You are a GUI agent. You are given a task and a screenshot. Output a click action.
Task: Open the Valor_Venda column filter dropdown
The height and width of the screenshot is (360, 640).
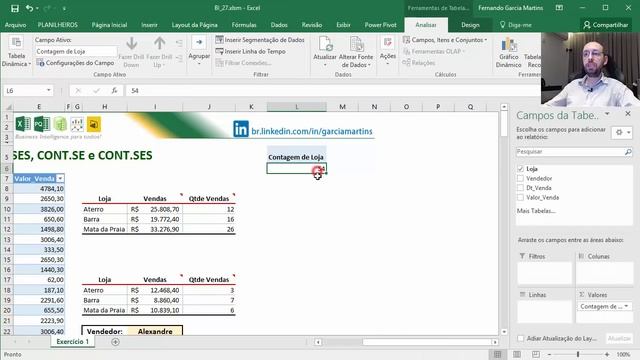click(x=60, y=179)
